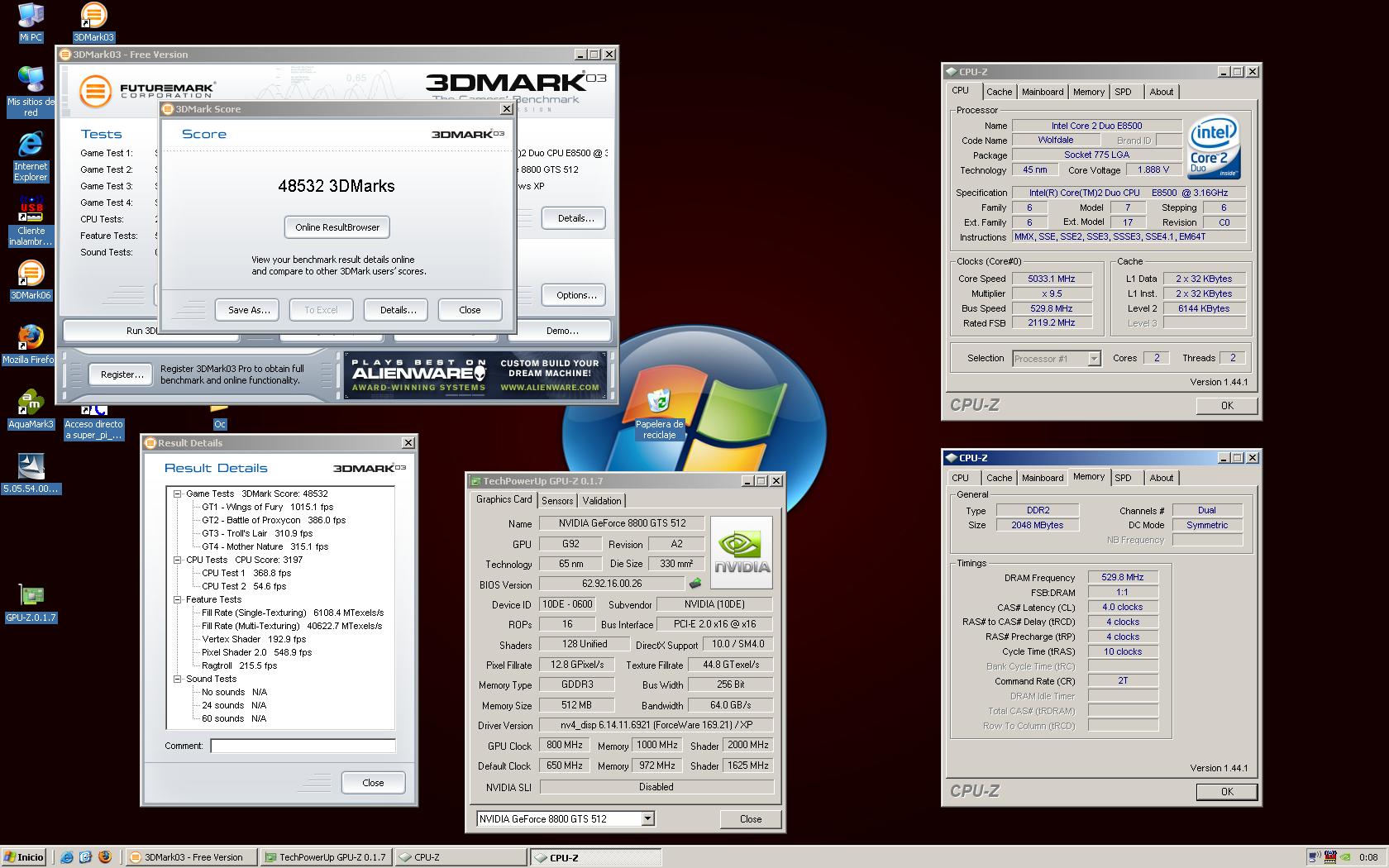The image size is (1389, 868).
Task: Open the Papelera de reciclaje icon
Action: (x=659, y=413)
